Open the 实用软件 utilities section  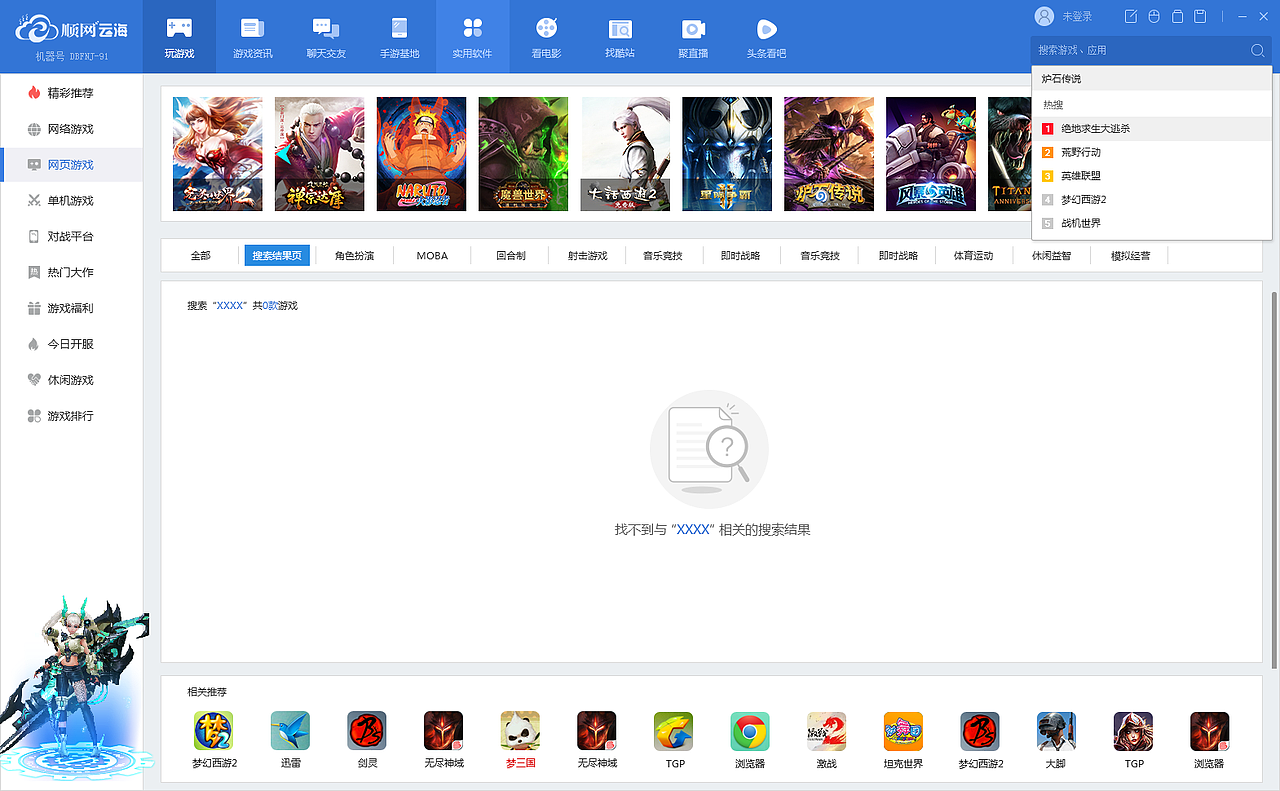pyautogui.click(x=473, y=37)
